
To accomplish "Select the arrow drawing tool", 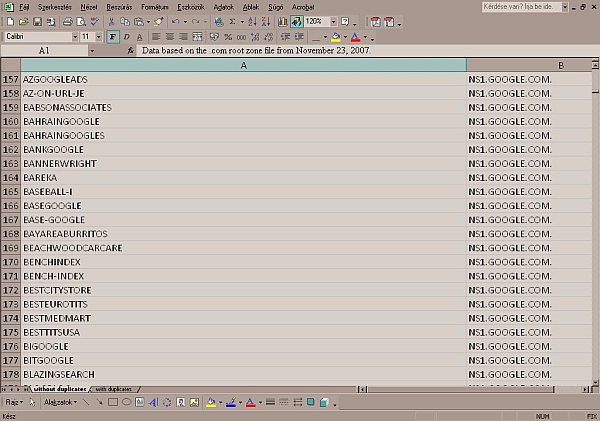I will (x=99, y=402).
